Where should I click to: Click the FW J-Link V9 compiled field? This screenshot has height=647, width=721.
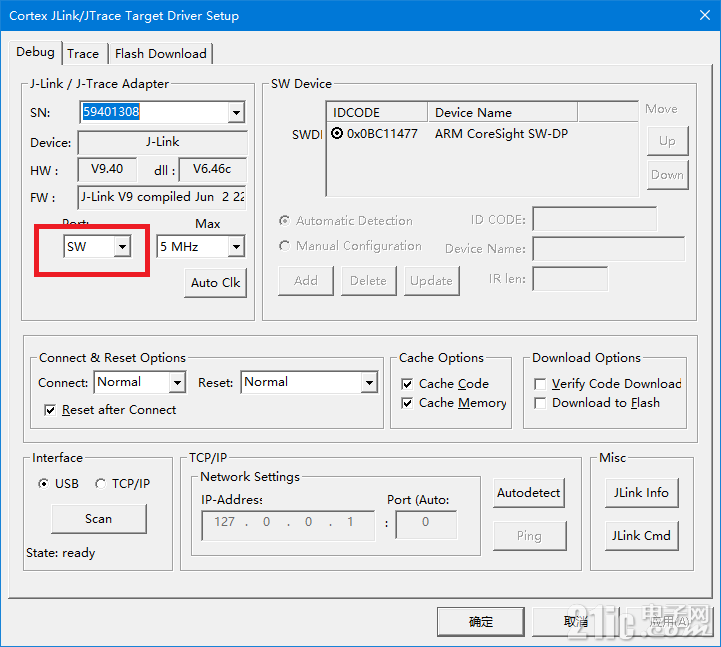162,197
